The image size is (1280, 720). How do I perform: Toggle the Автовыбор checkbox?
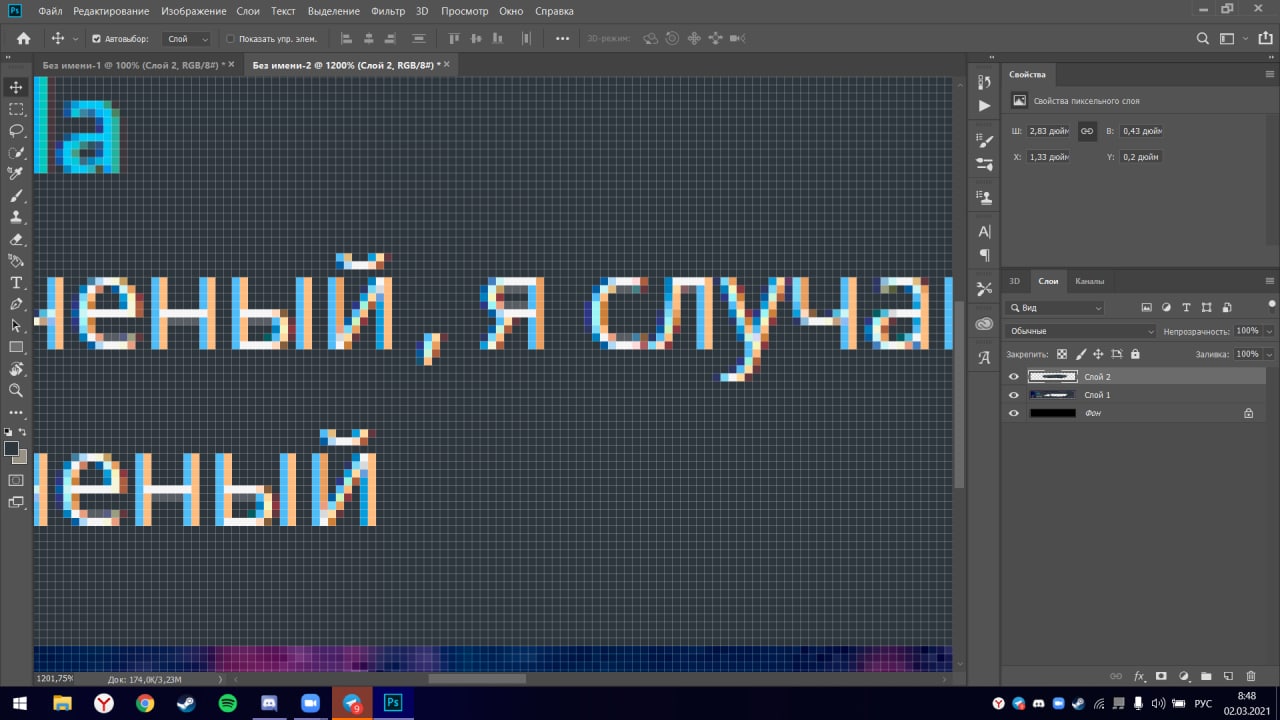click(96, 39)
